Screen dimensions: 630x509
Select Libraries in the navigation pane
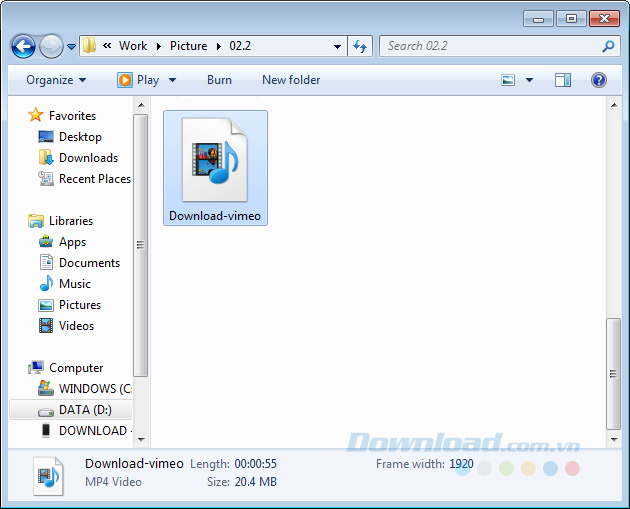point(71,221)
